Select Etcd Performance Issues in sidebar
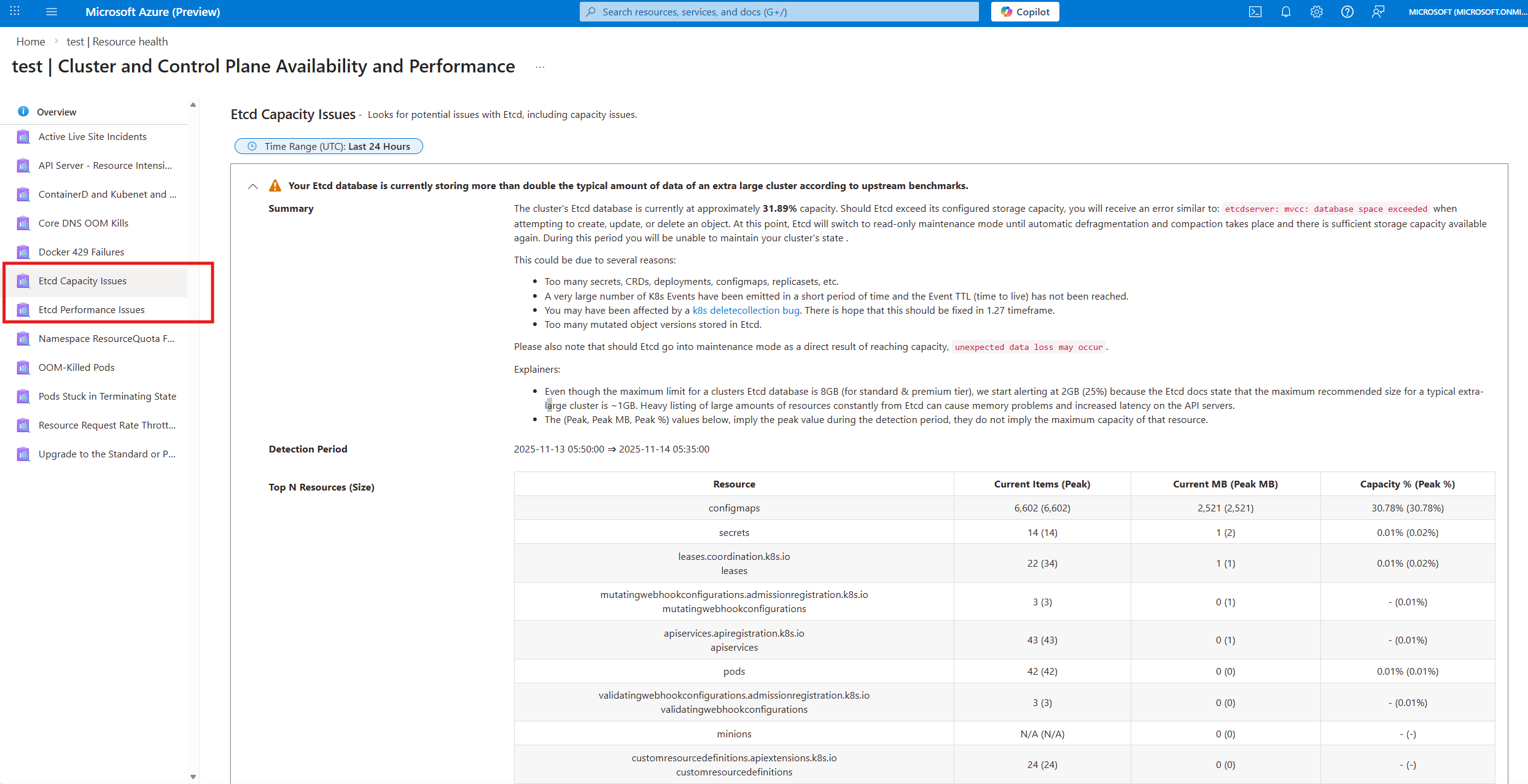The width and height of the screenshot is (1528, 784). coord(92,310)
